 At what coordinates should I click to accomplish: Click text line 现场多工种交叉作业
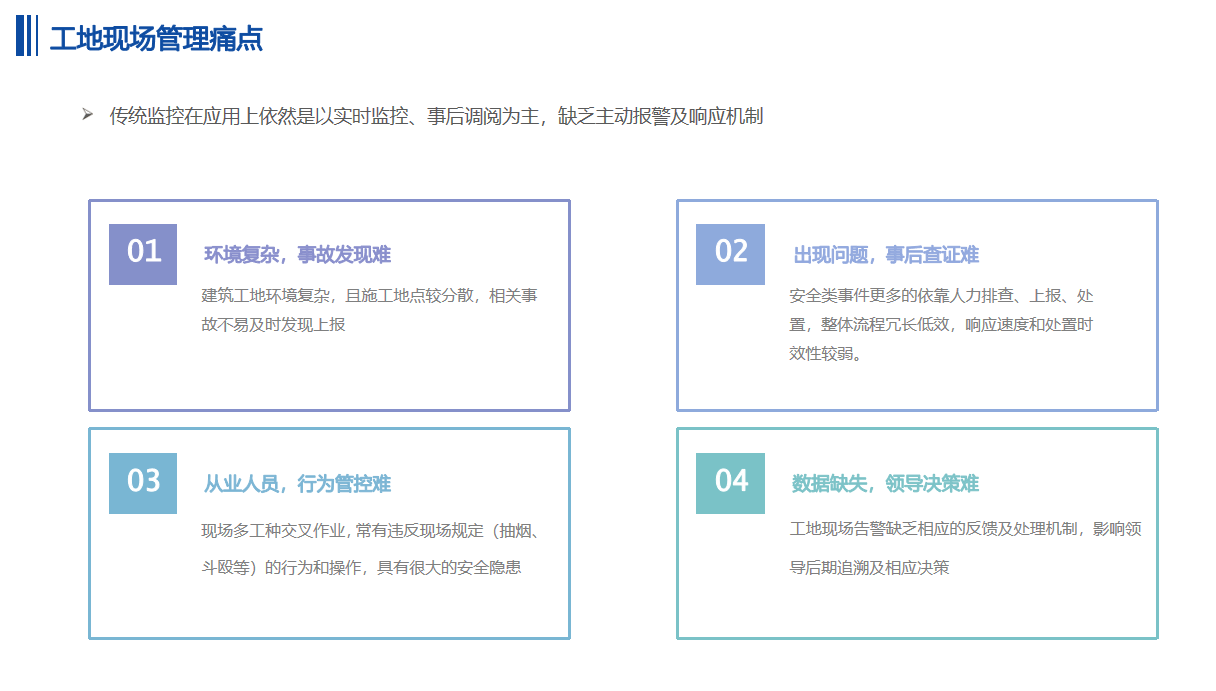pyautogui.click(x=372, y=530)
